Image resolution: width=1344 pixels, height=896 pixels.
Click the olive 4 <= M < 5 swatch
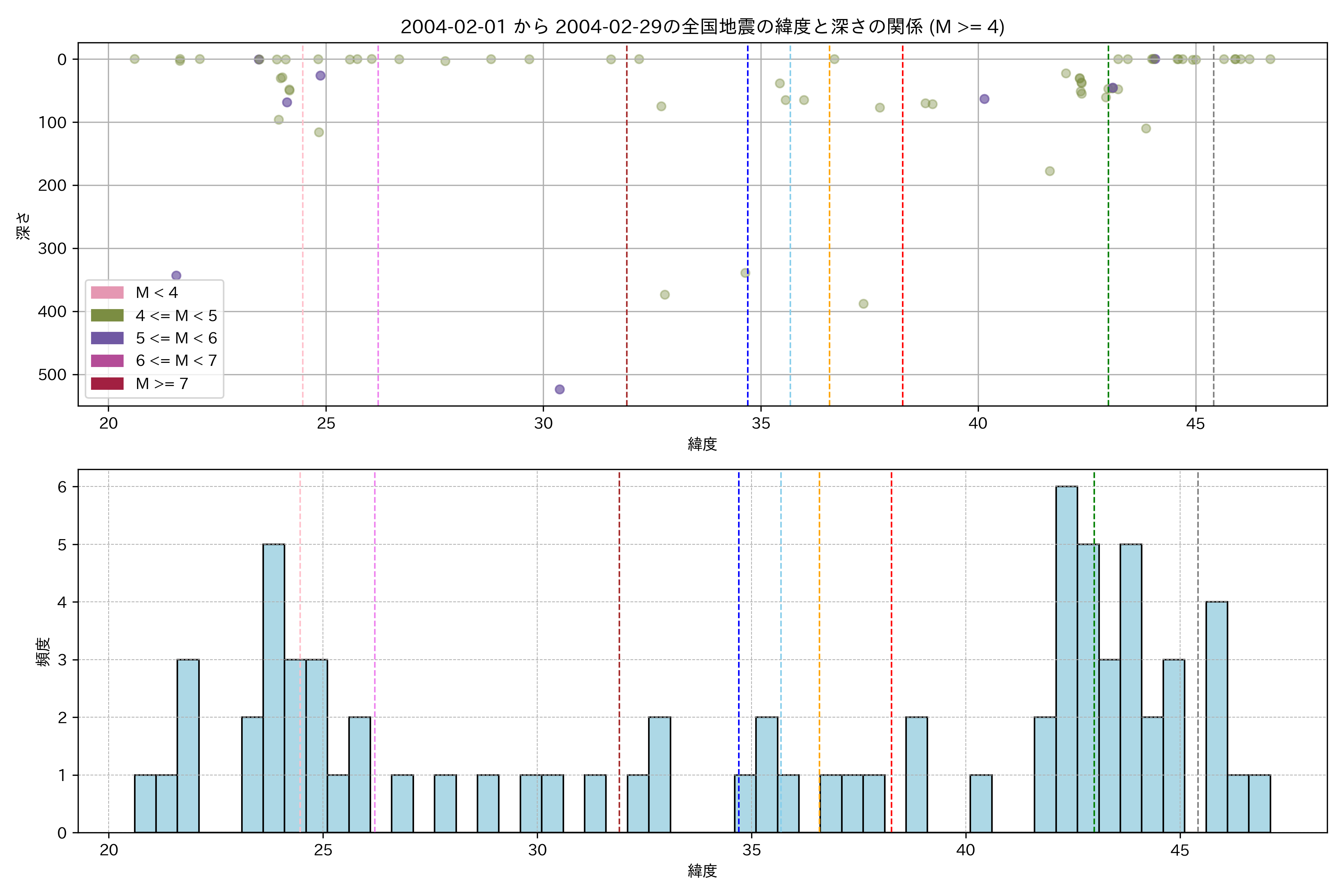click(107, 315)
